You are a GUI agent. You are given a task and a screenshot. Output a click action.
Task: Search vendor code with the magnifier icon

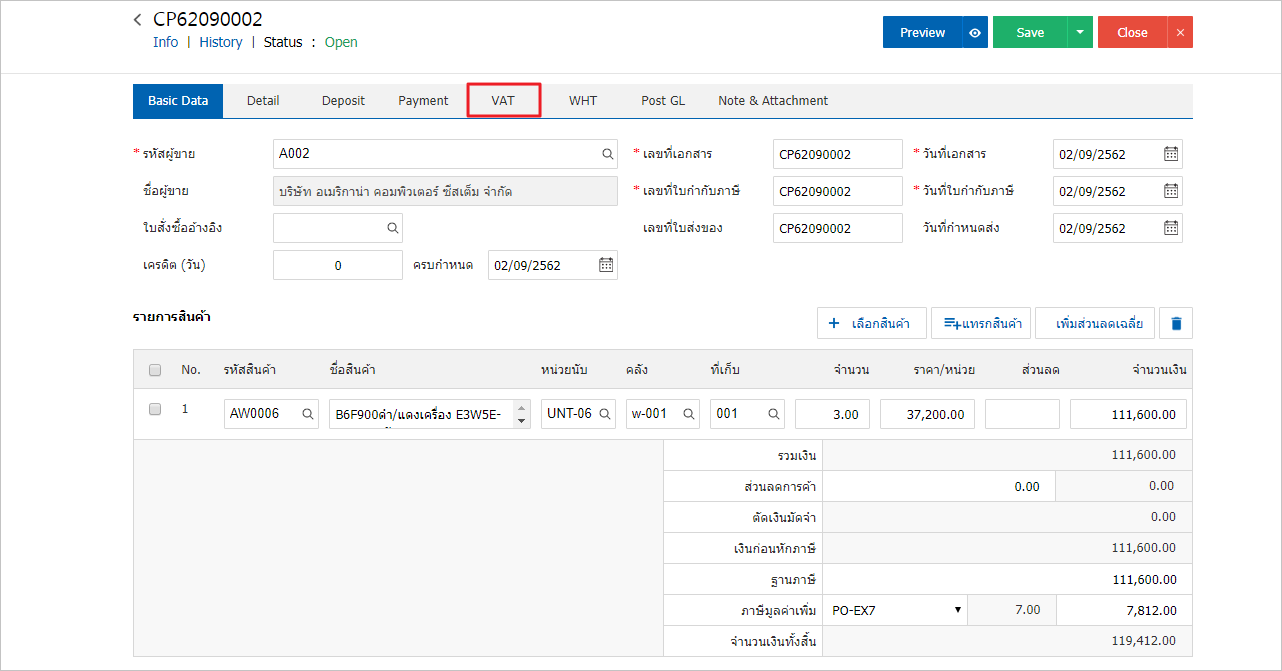607,154
